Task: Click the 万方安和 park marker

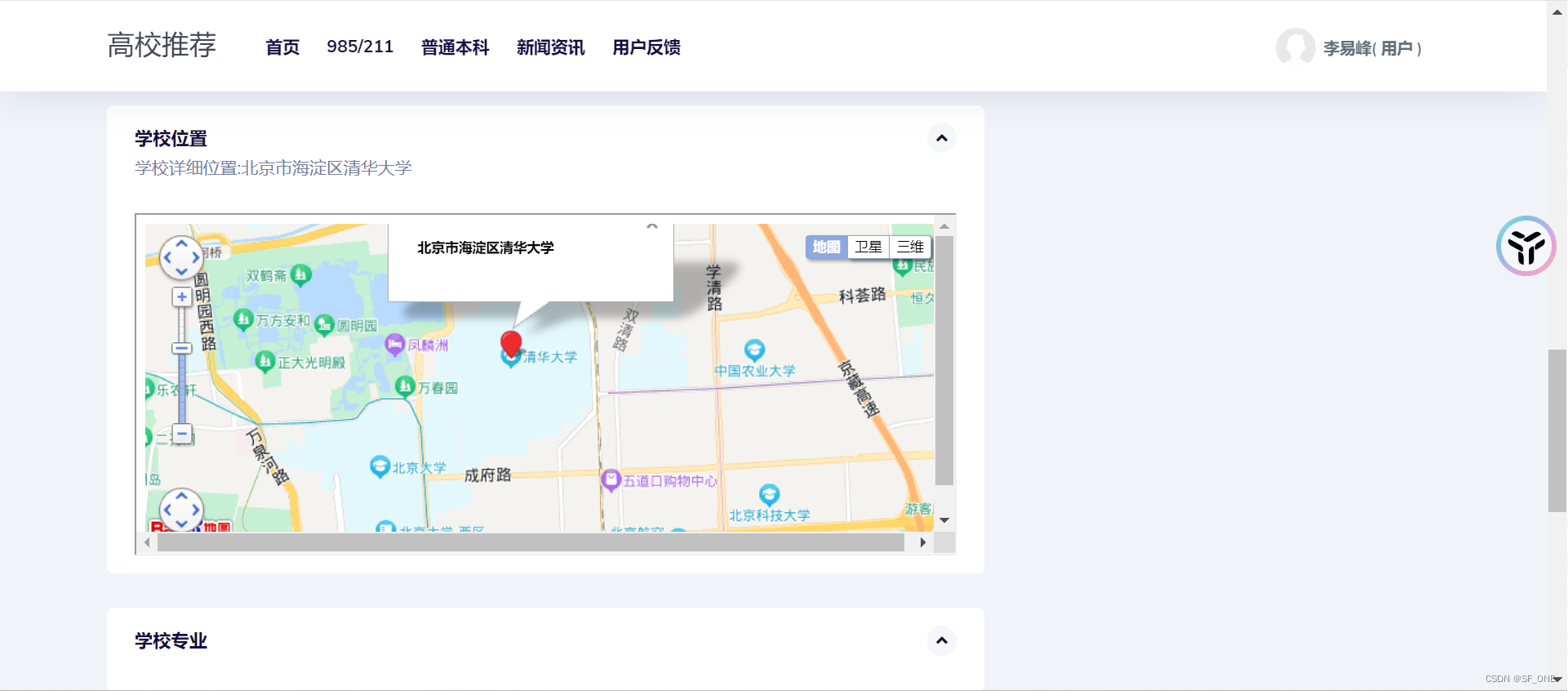Action: [x=243, y=319]
